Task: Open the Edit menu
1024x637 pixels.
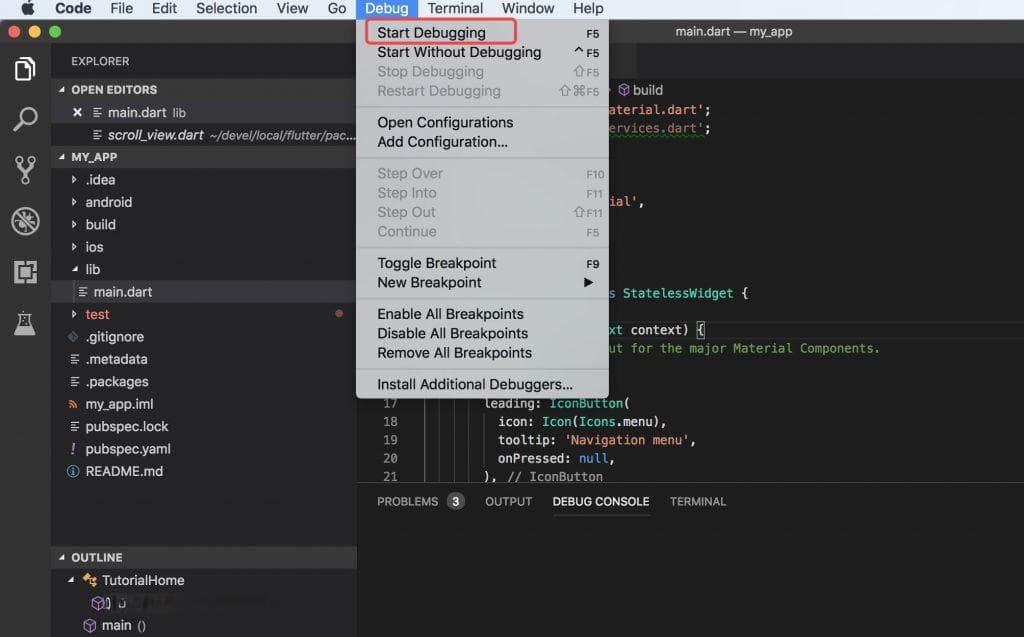Action: point(164,8)
